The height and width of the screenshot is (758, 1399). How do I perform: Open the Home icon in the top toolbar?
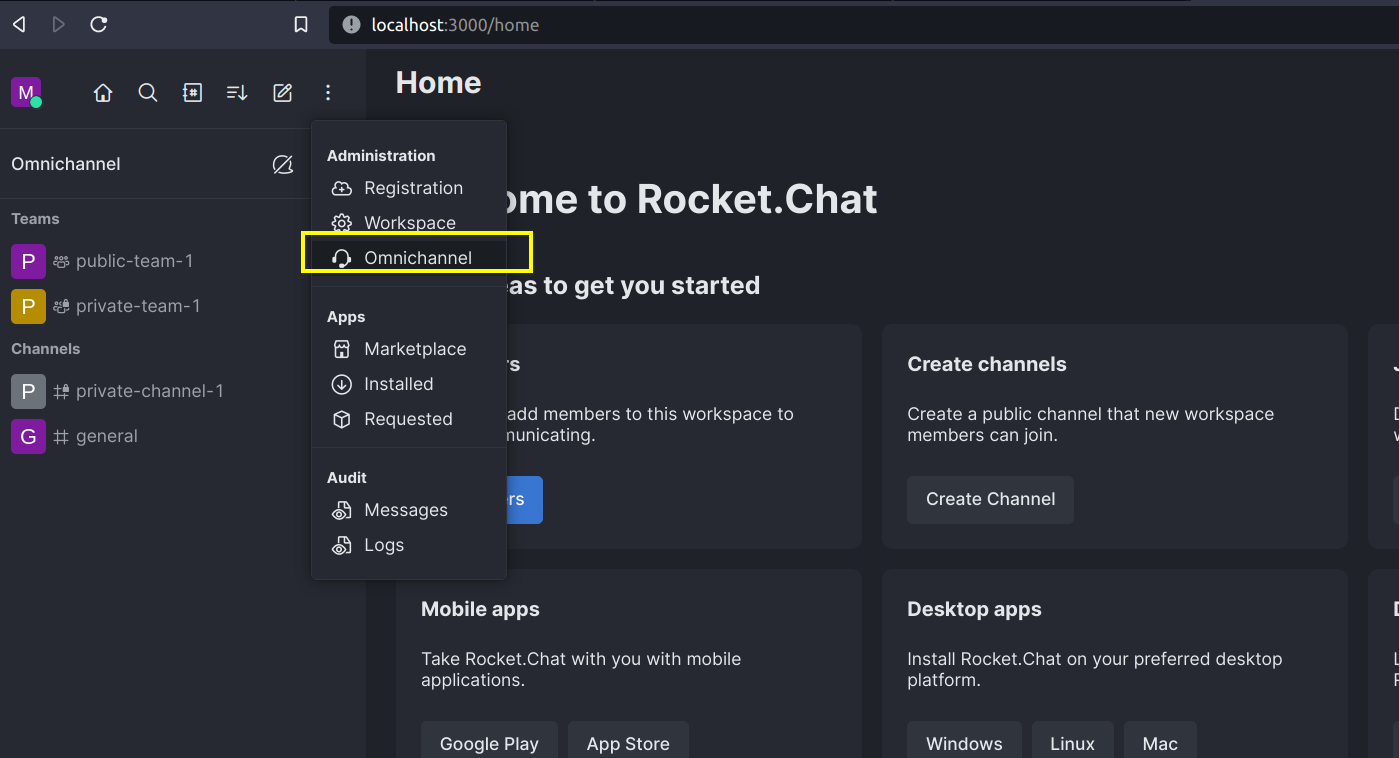click(x=102, y=92)
